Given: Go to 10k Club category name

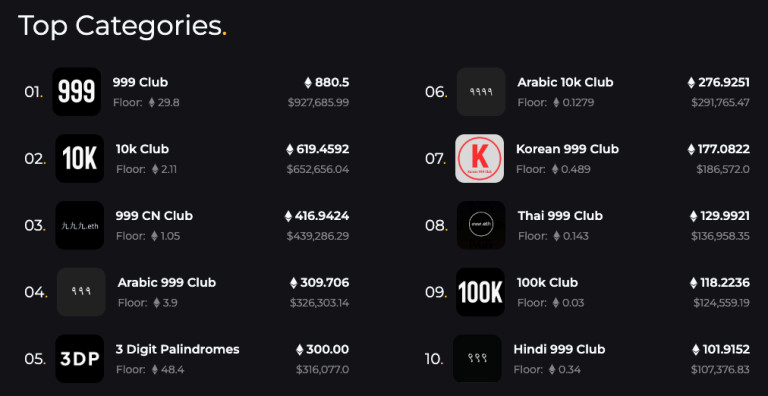Looking at the screenshot, I should point(143,149).
